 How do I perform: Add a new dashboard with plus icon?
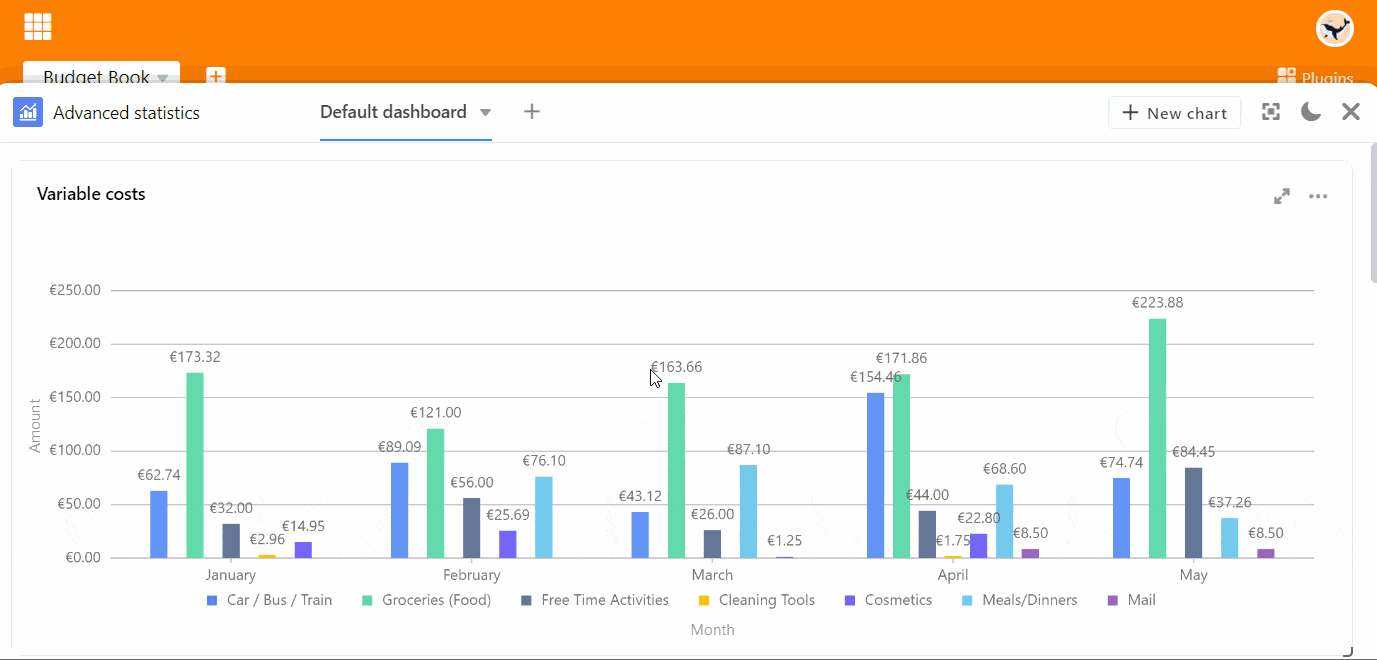pyautogui.click(x=532, y=112)
